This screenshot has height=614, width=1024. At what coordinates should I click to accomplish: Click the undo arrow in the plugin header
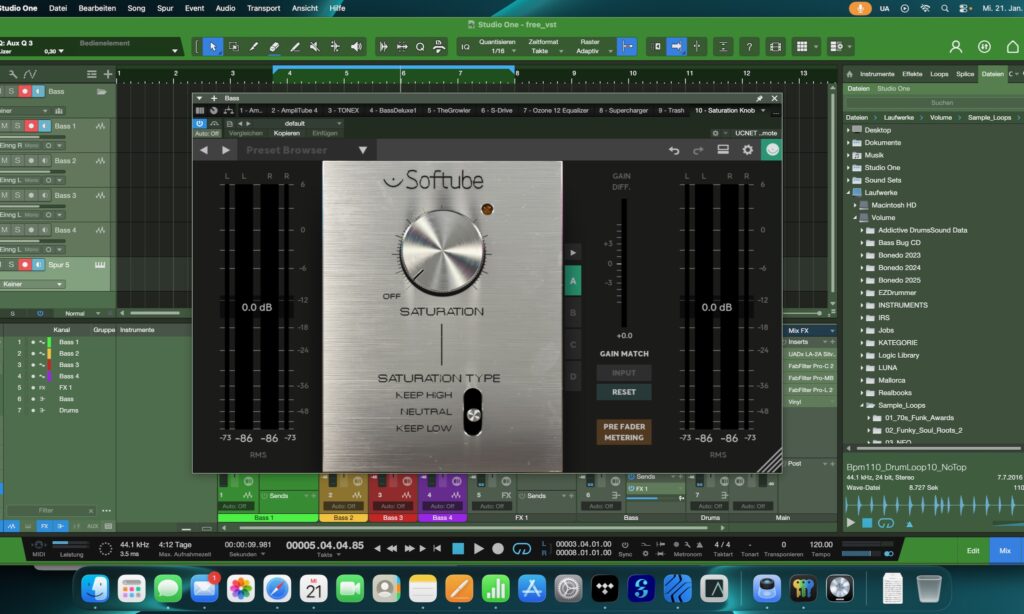tap(674, 148)
